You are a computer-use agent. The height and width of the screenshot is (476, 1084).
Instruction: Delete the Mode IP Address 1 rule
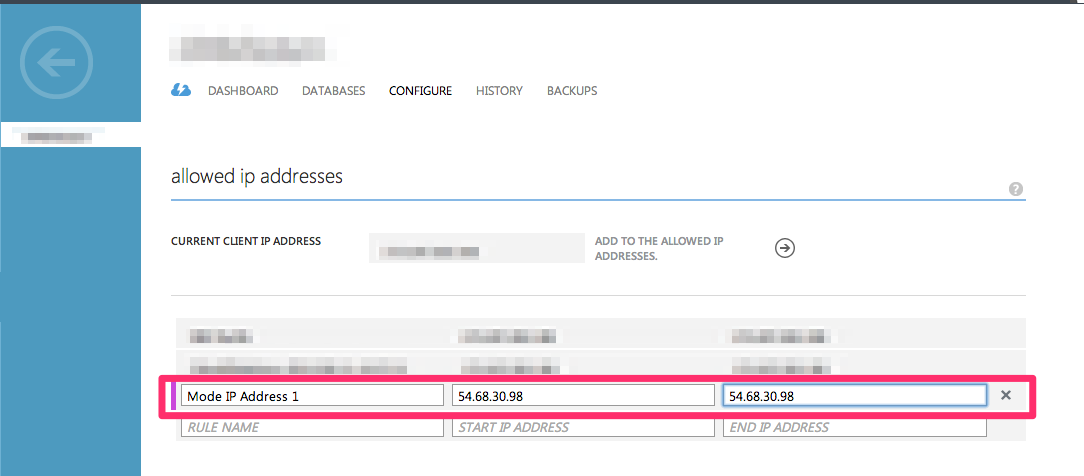[1006, 395]
